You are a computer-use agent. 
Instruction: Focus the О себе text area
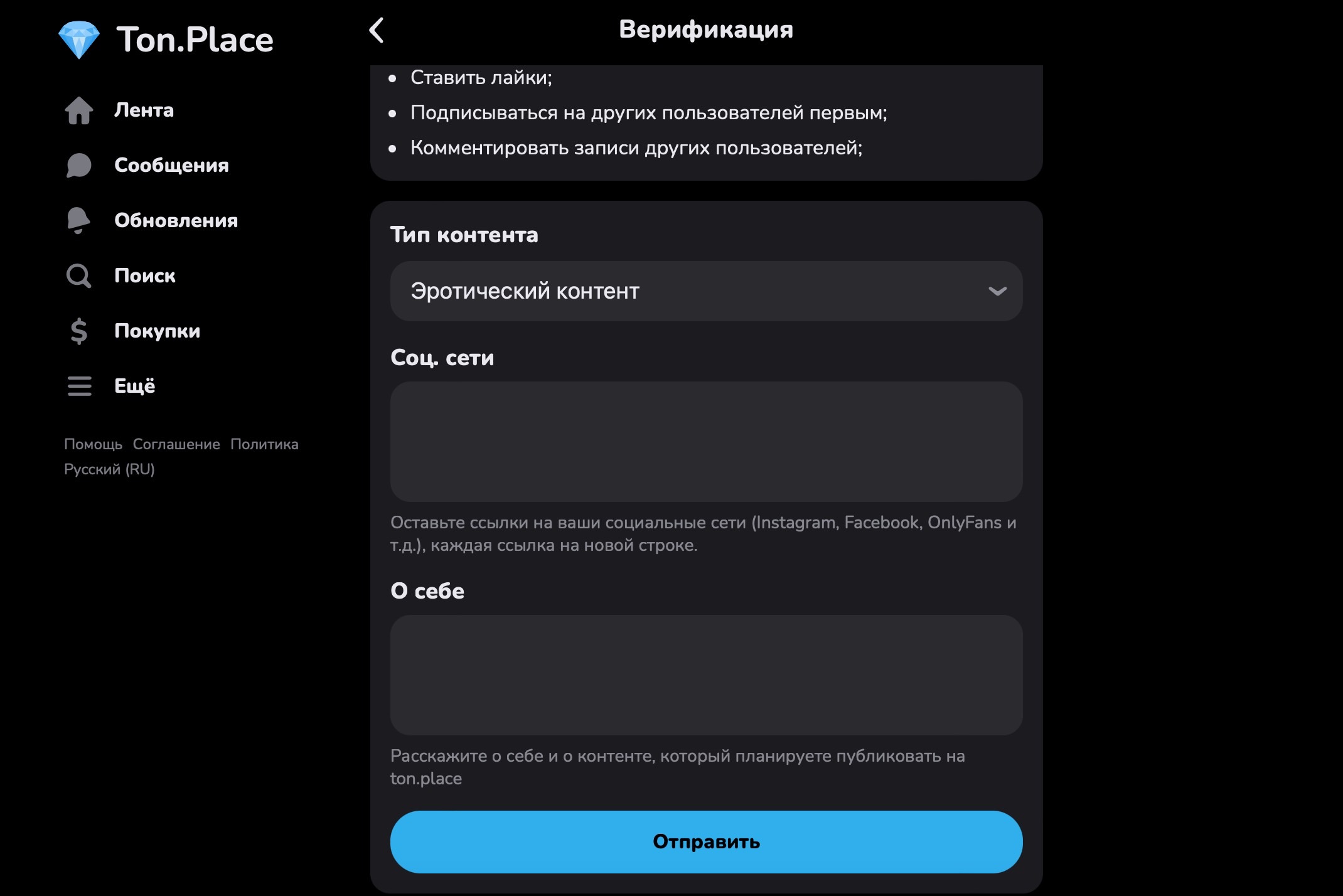pos(706,675)
